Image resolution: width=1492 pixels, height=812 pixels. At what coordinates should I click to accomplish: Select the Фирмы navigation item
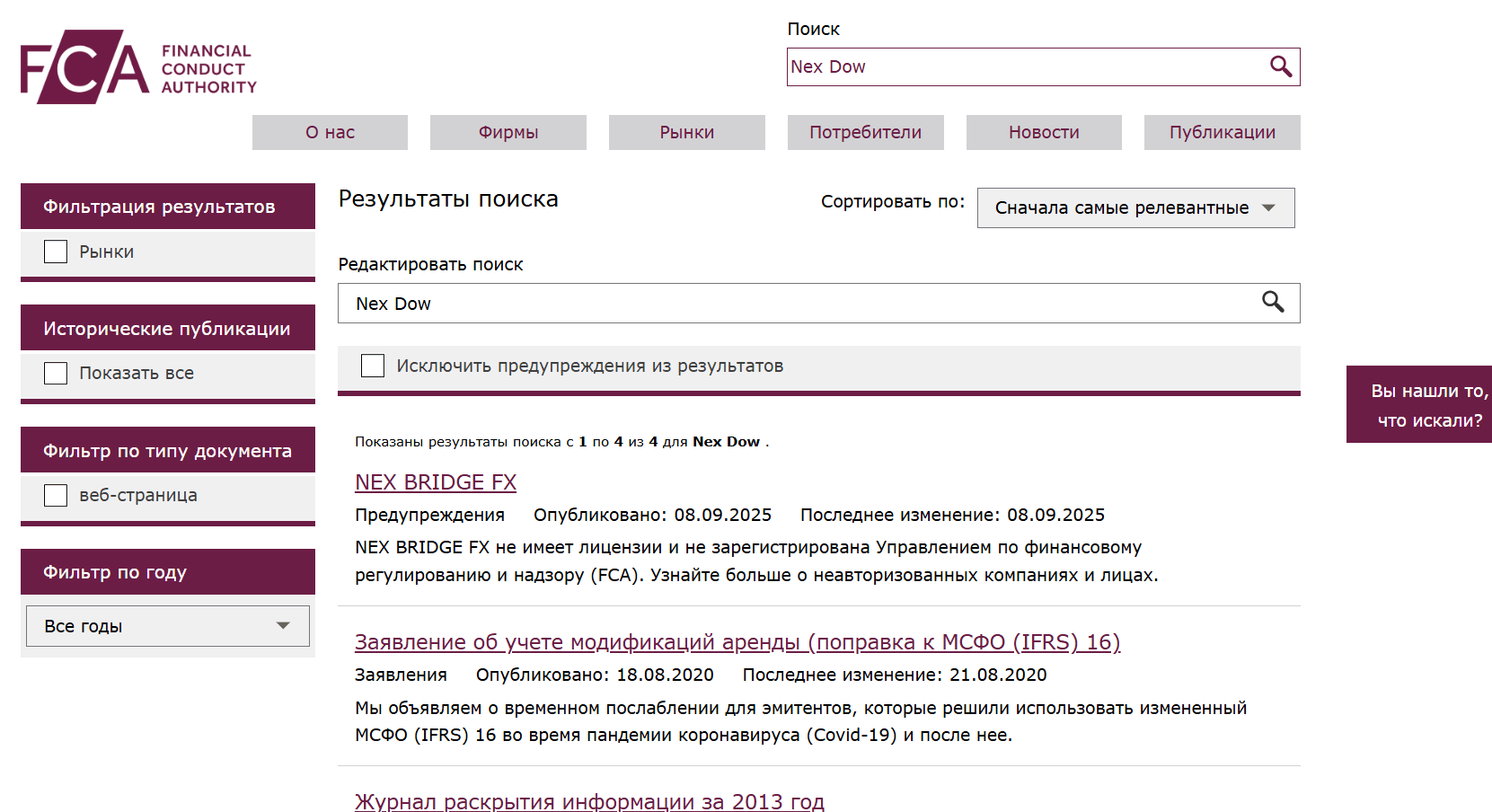click(x=508, y=132)
